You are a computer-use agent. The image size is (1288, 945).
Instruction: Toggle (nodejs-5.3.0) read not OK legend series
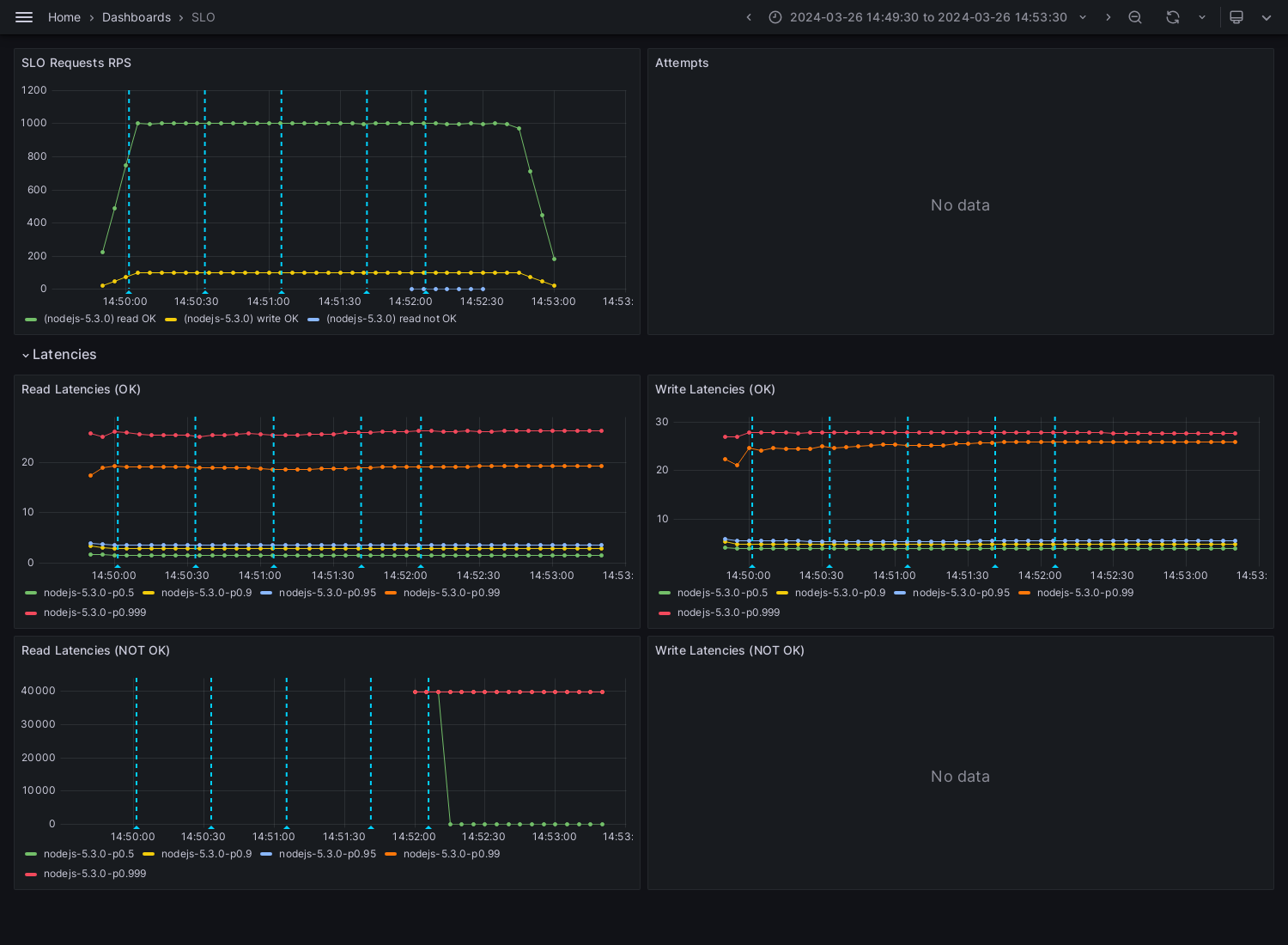tap(392, 319)
